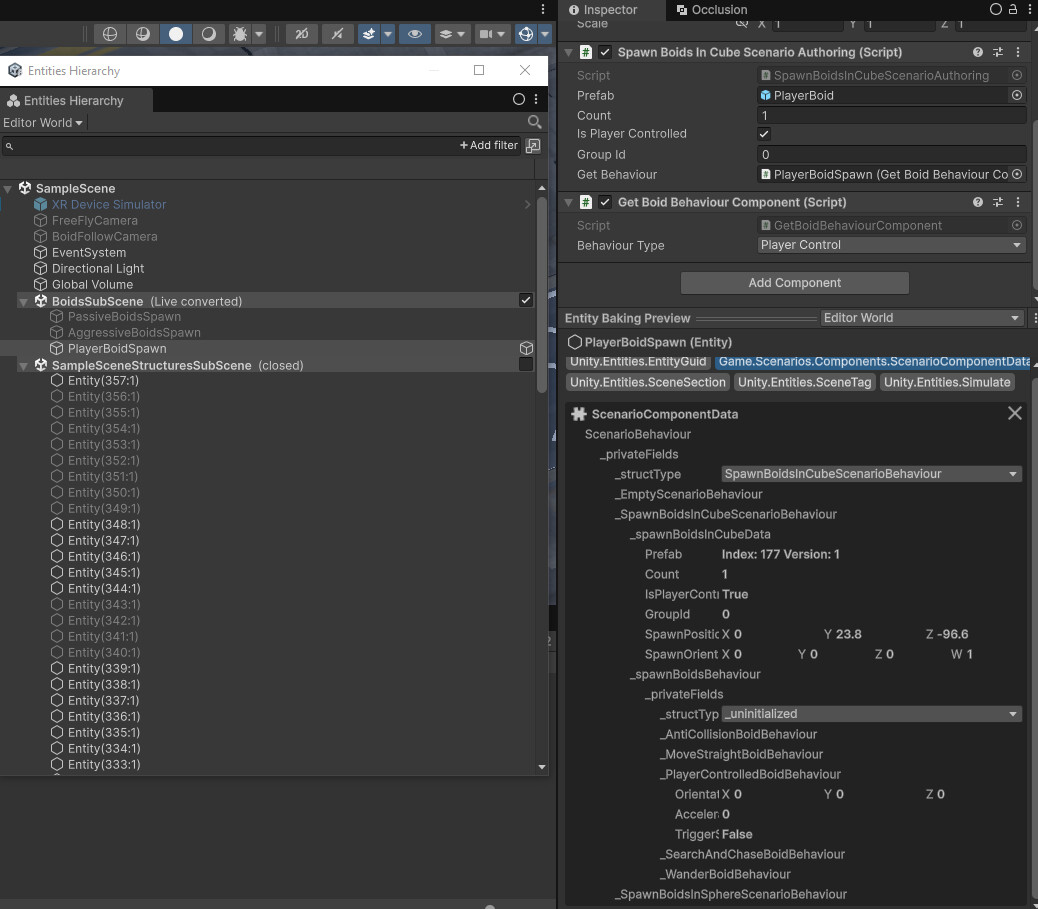Click the Add filter field in the hierarchy
The height and width of the screenshot is (909, 1038).
coord(489,145)
